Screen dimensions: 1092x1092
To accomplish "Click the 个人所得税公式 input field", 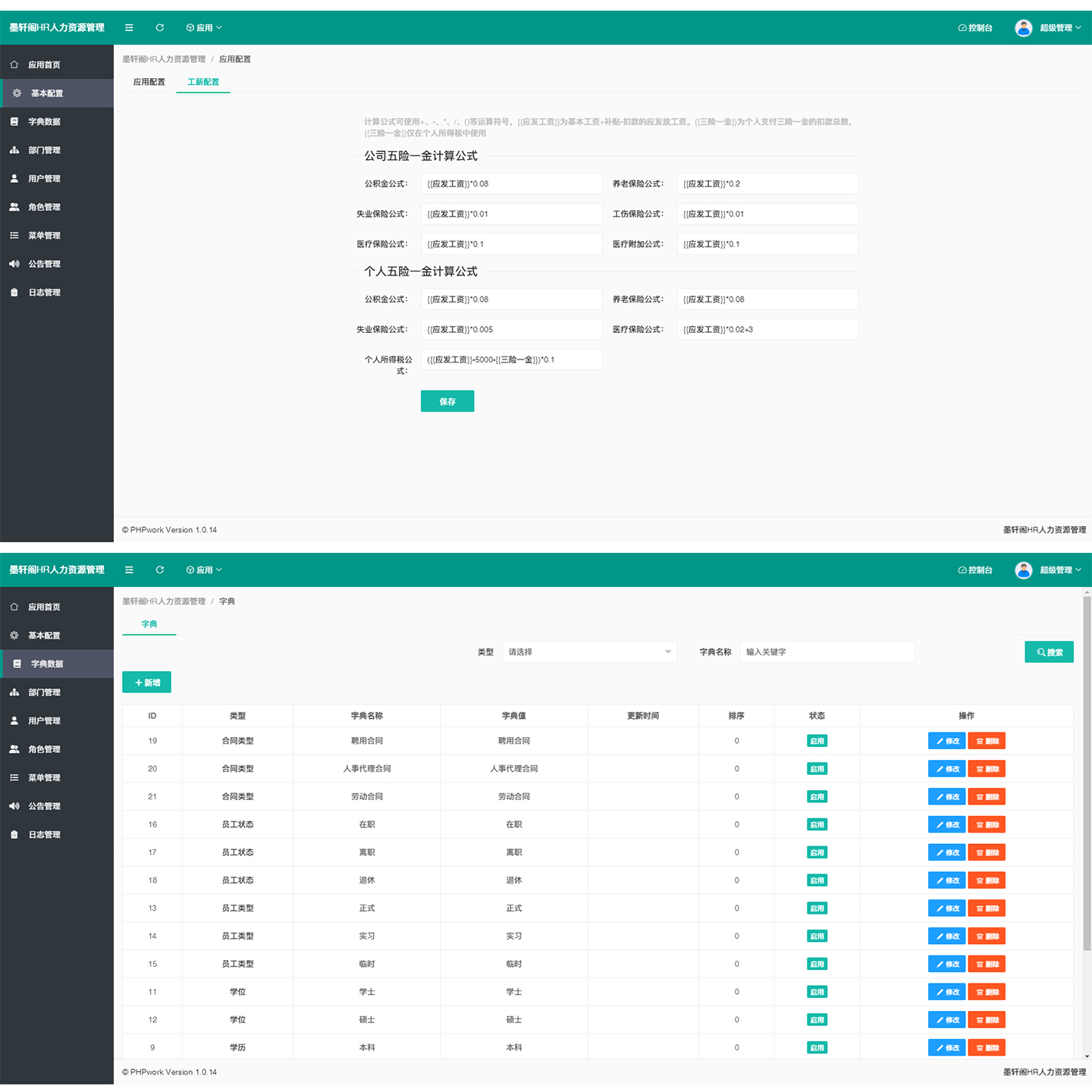I will point(511,360).
